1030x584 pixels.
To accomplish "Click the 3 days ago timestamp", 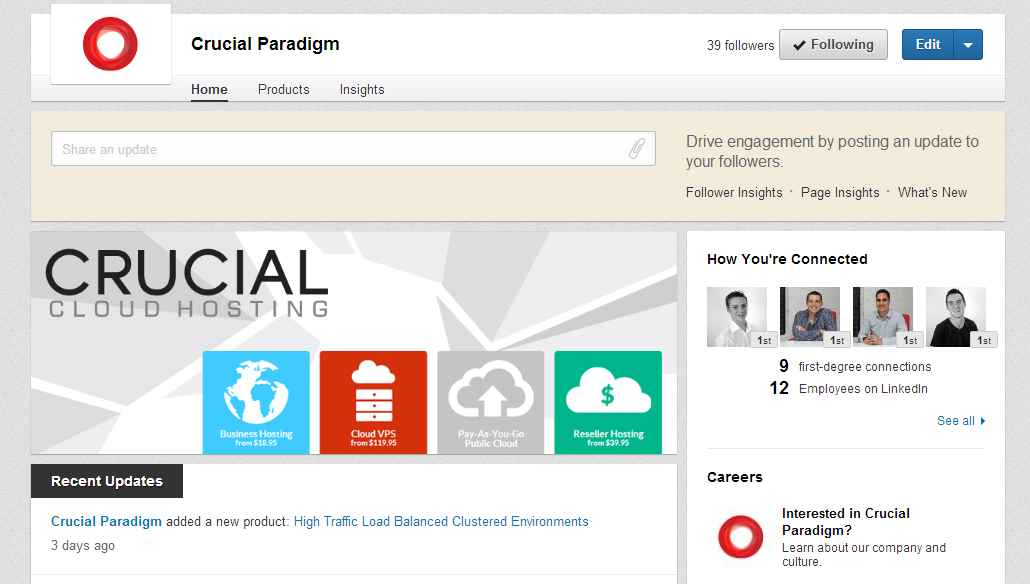I will 83,546.
